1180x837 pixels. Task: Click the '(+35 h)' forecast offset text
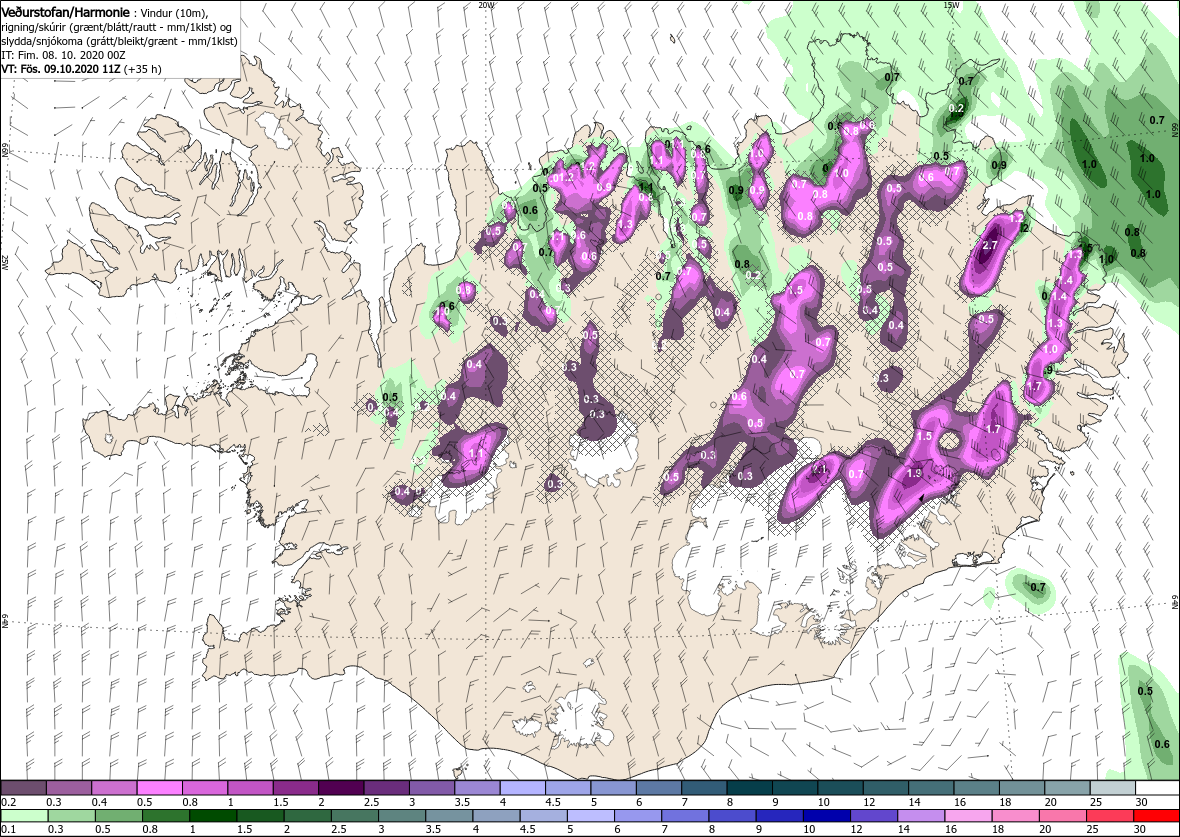144,69
